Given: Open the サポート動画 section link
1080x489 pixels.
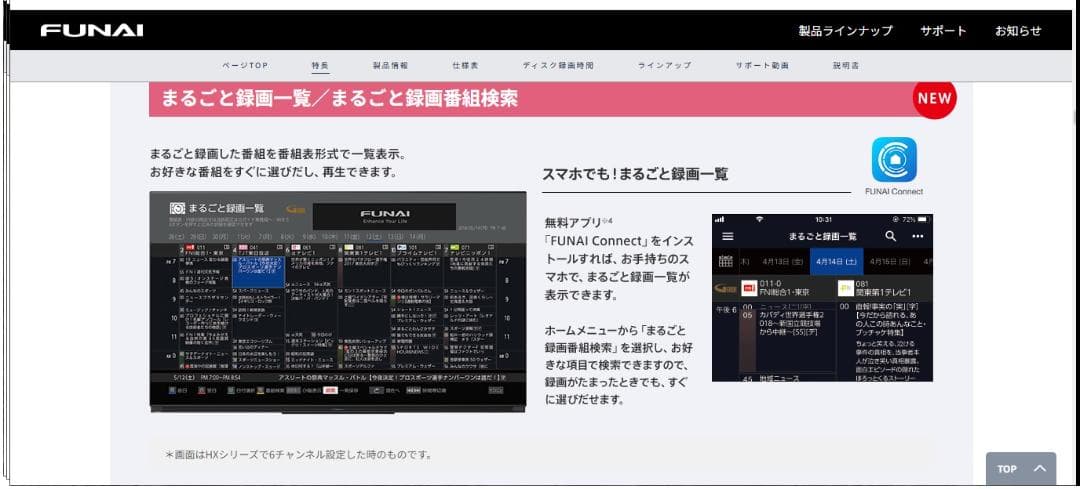Looking at the screenshot, I should point(762,65).
